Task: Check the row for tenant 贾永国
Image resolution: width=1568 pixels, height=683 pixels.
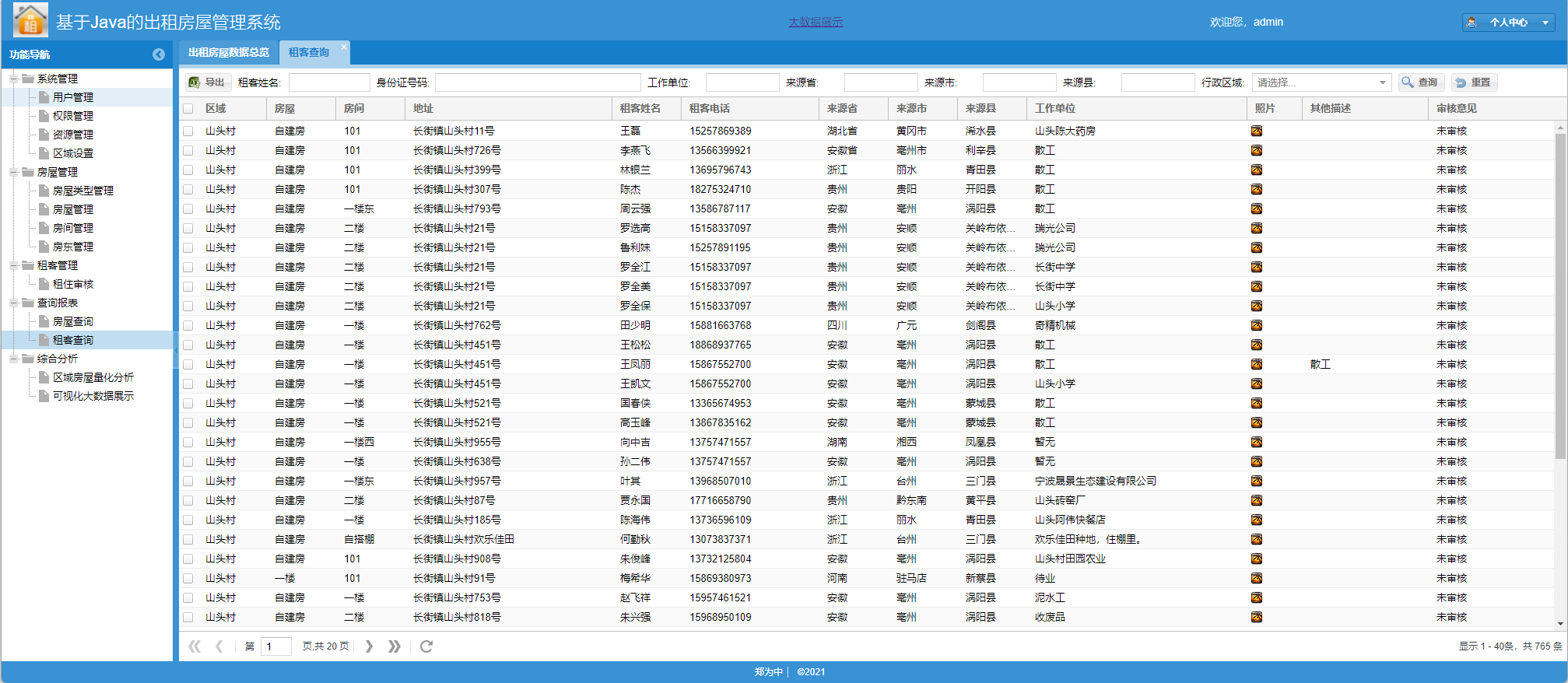Action: tap(188, 500)
